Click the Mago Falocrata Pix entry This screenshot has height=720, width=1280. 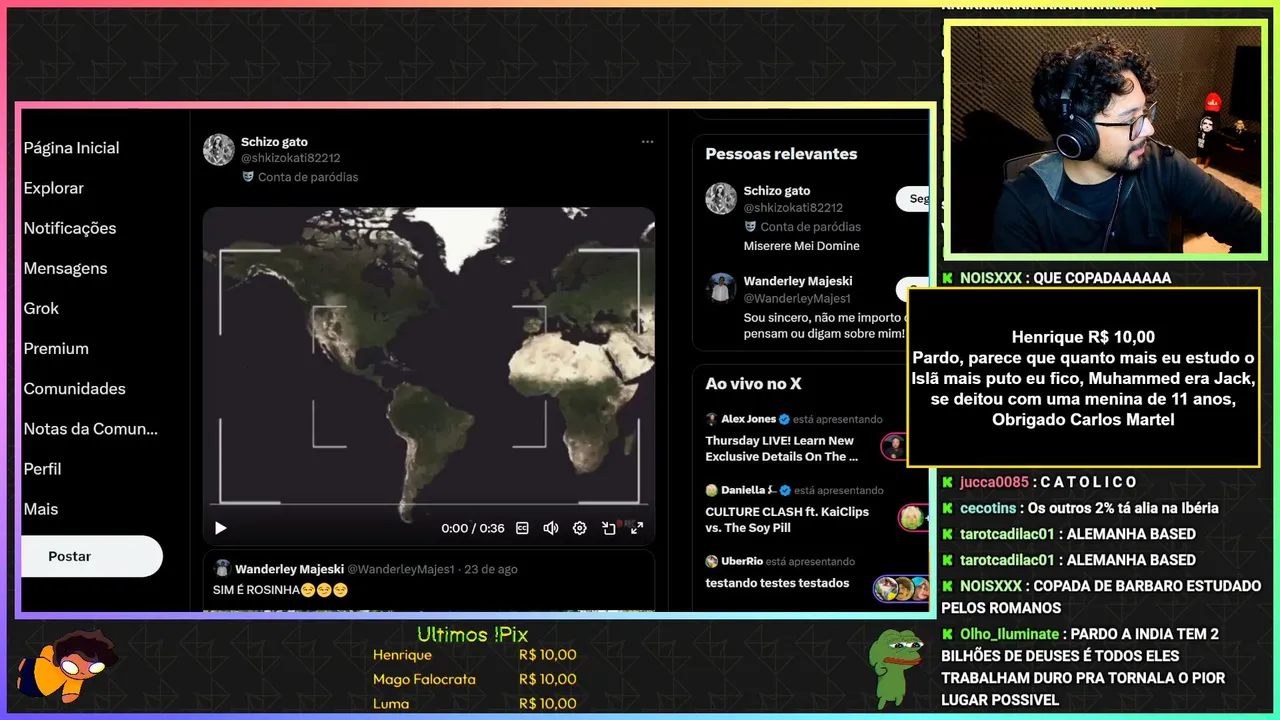pos(474,679)
